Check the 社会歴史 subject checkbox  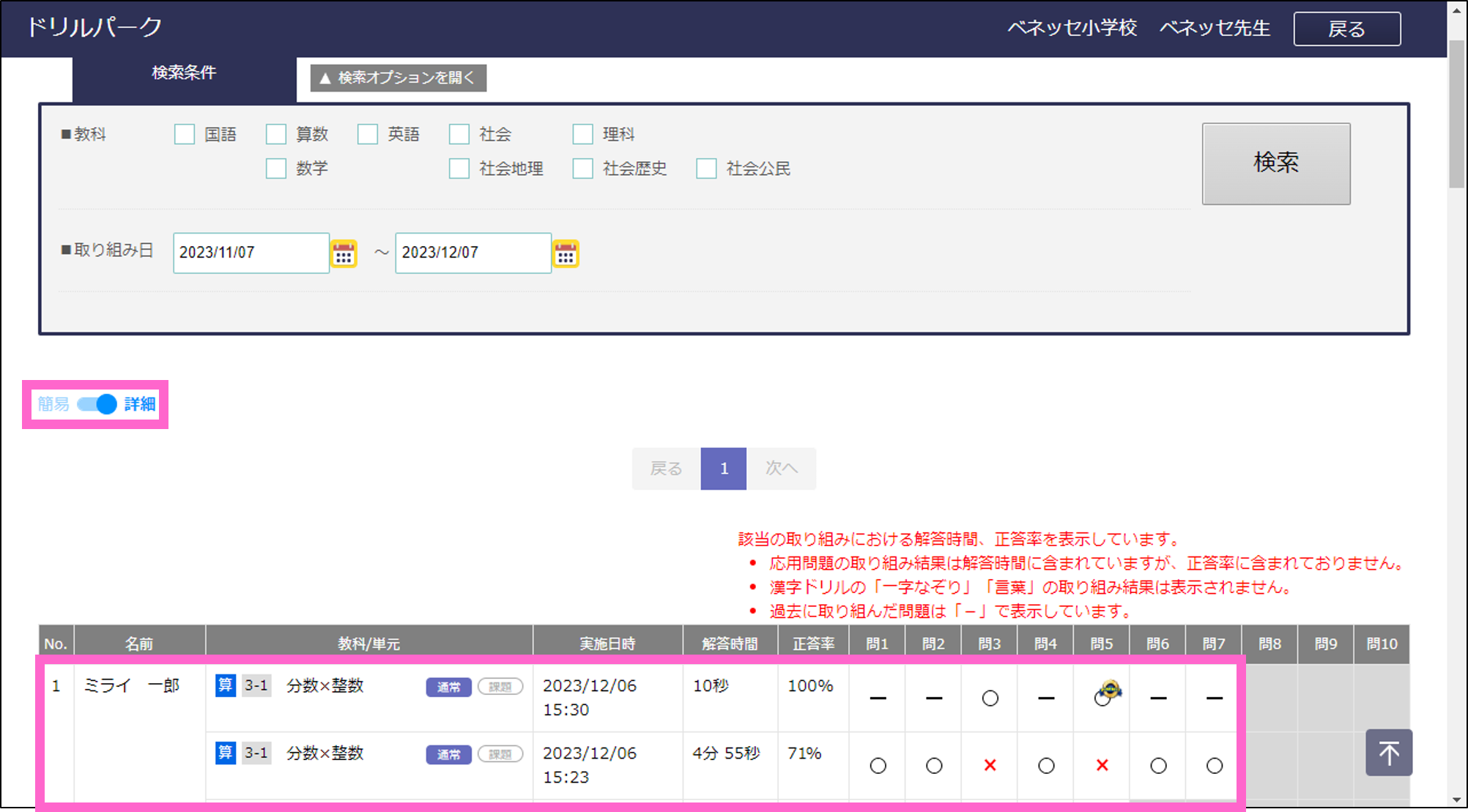click(583, 168)
